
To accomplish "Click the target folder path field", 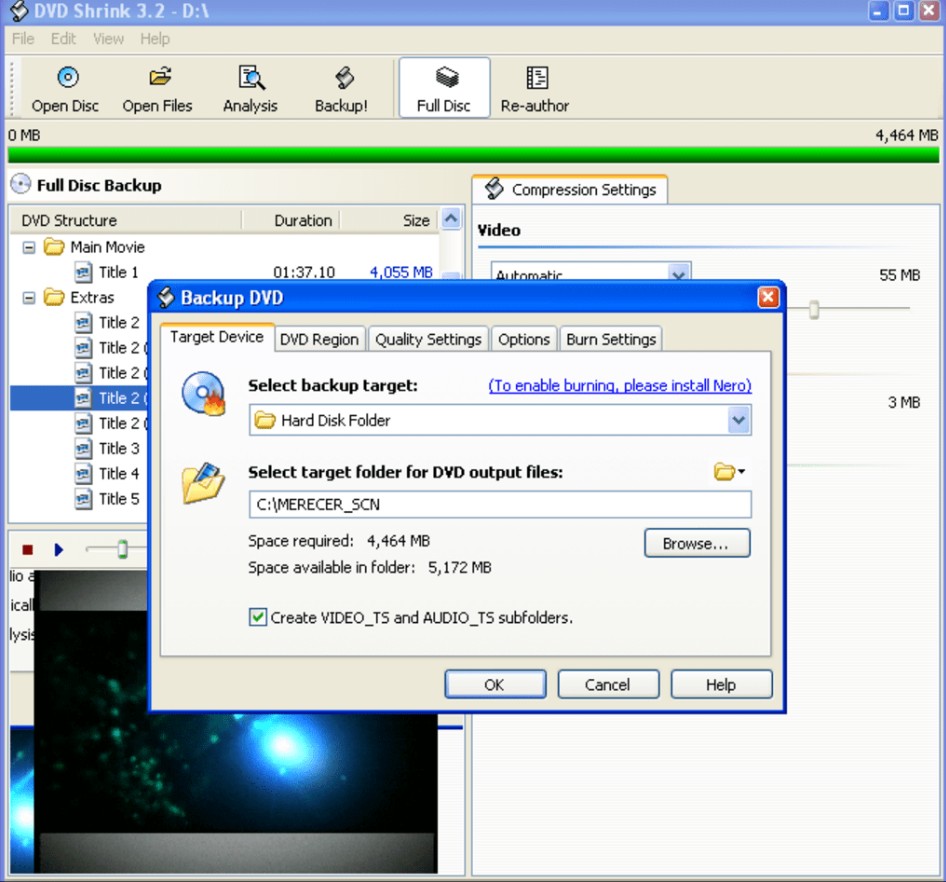I will click(x=500, y=504).
